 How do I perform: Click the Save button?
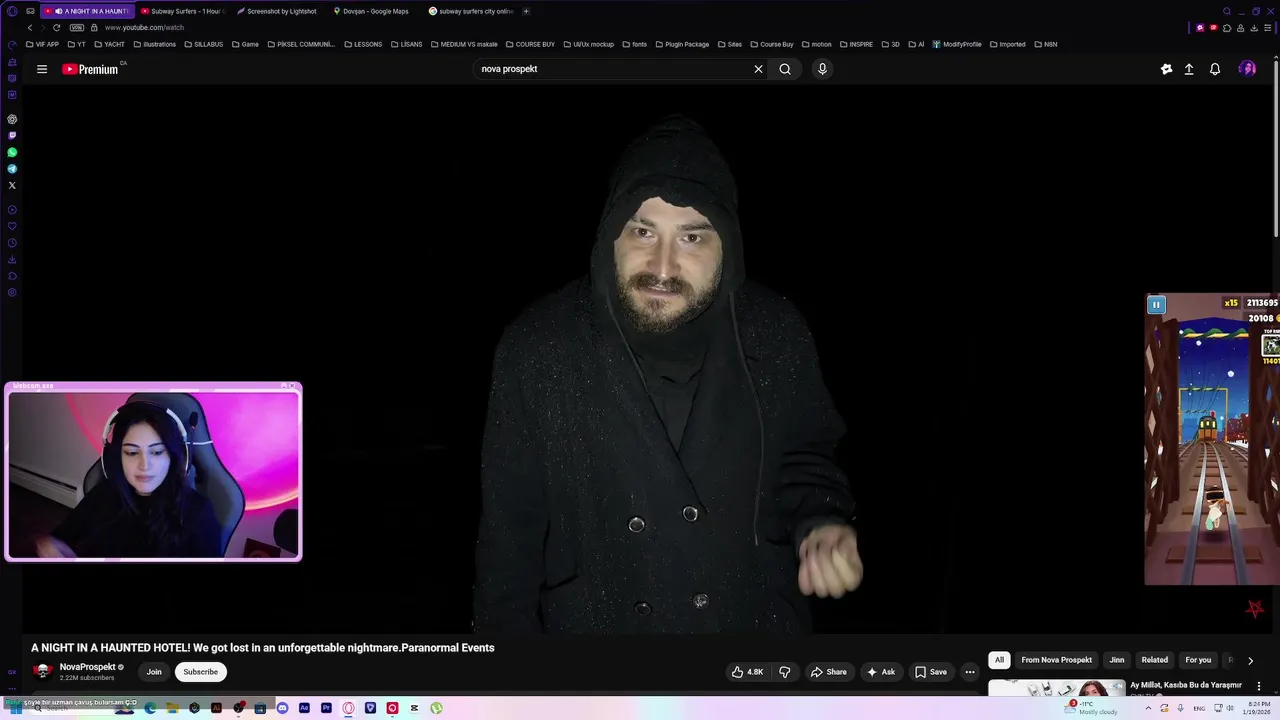click(931, 672)
